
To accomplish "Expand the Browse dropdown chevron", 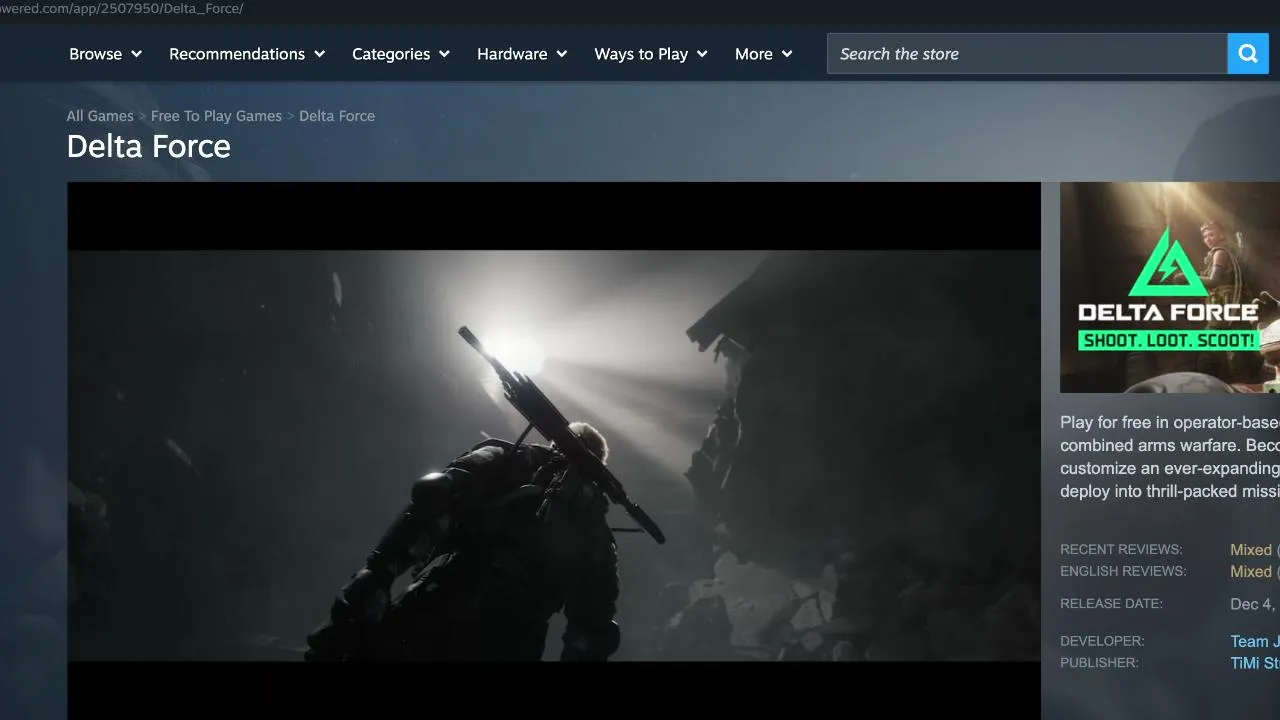I will coord(136,54).
